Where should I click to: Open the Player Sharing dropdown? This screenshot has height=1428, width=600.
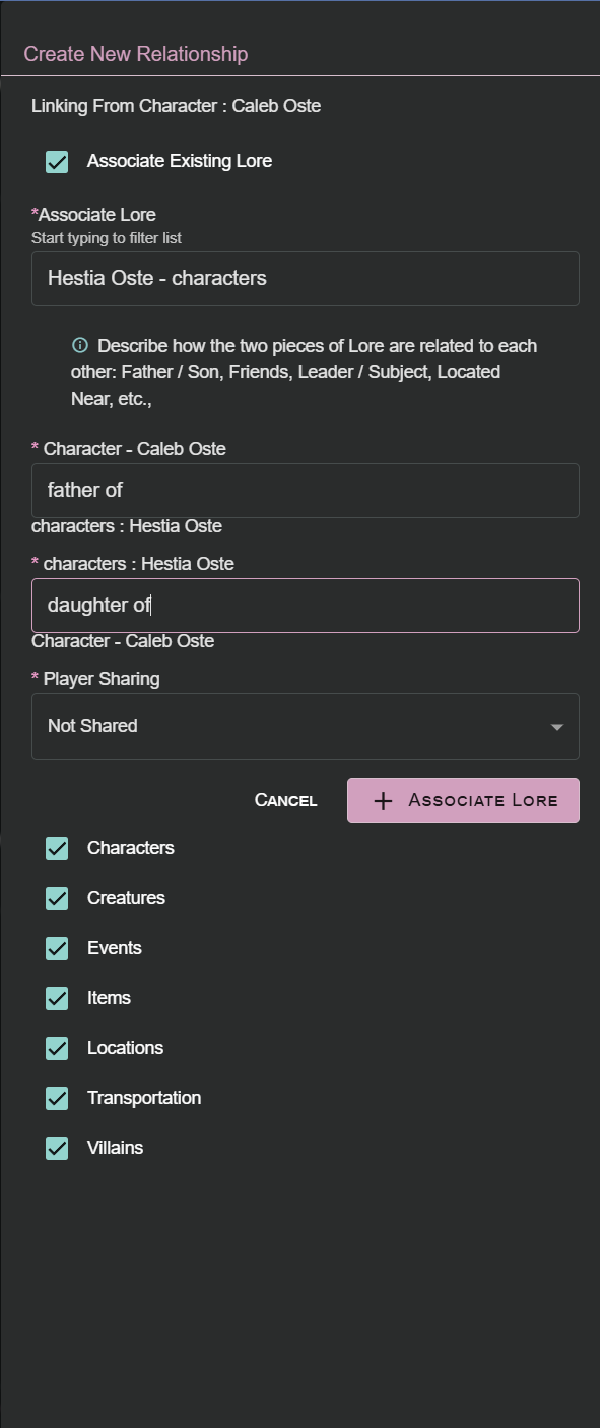305,726
